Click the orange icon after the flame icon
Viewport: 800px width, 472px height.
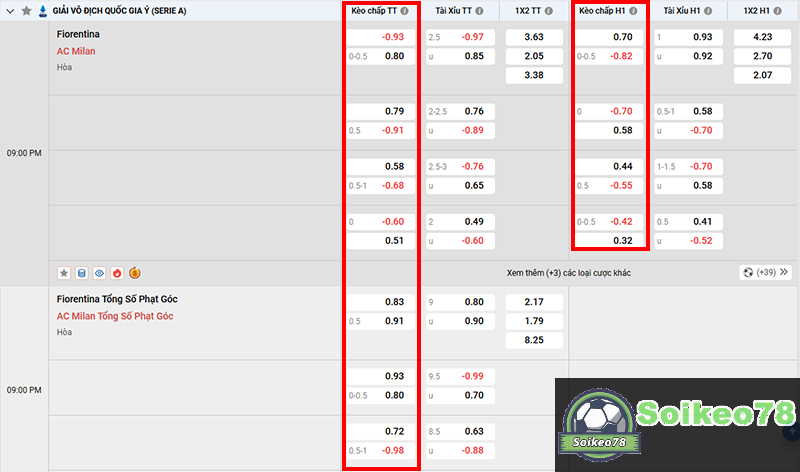(x=135, y=272)
